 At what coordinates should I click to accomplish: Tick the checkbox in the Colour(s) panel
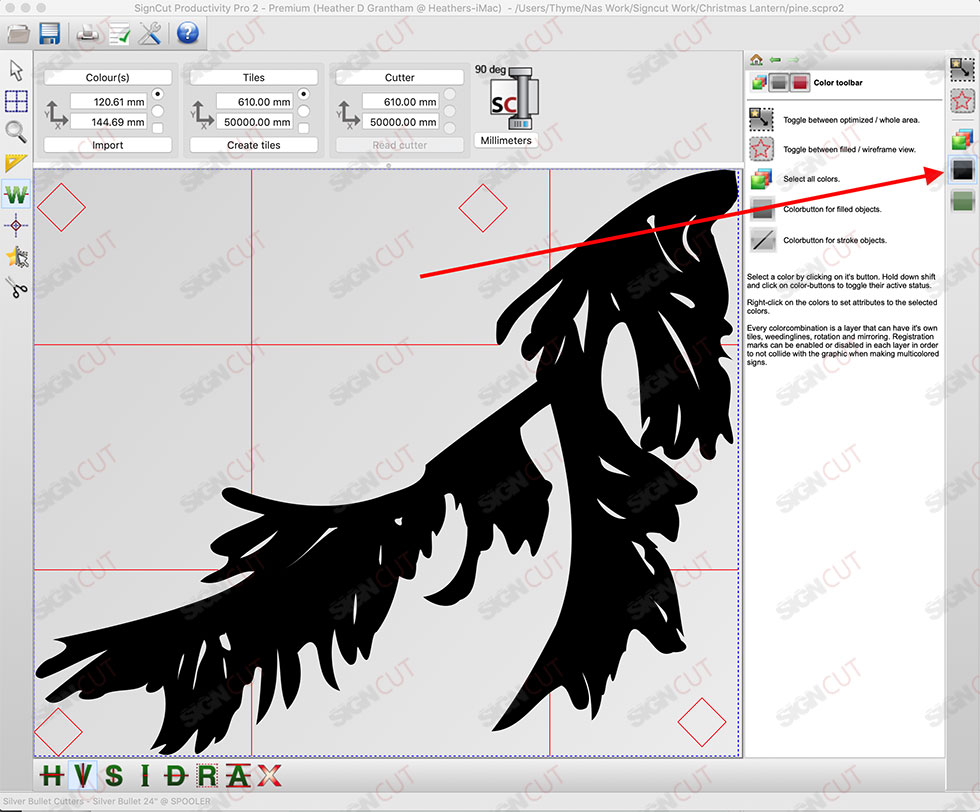tap(158, 128)
